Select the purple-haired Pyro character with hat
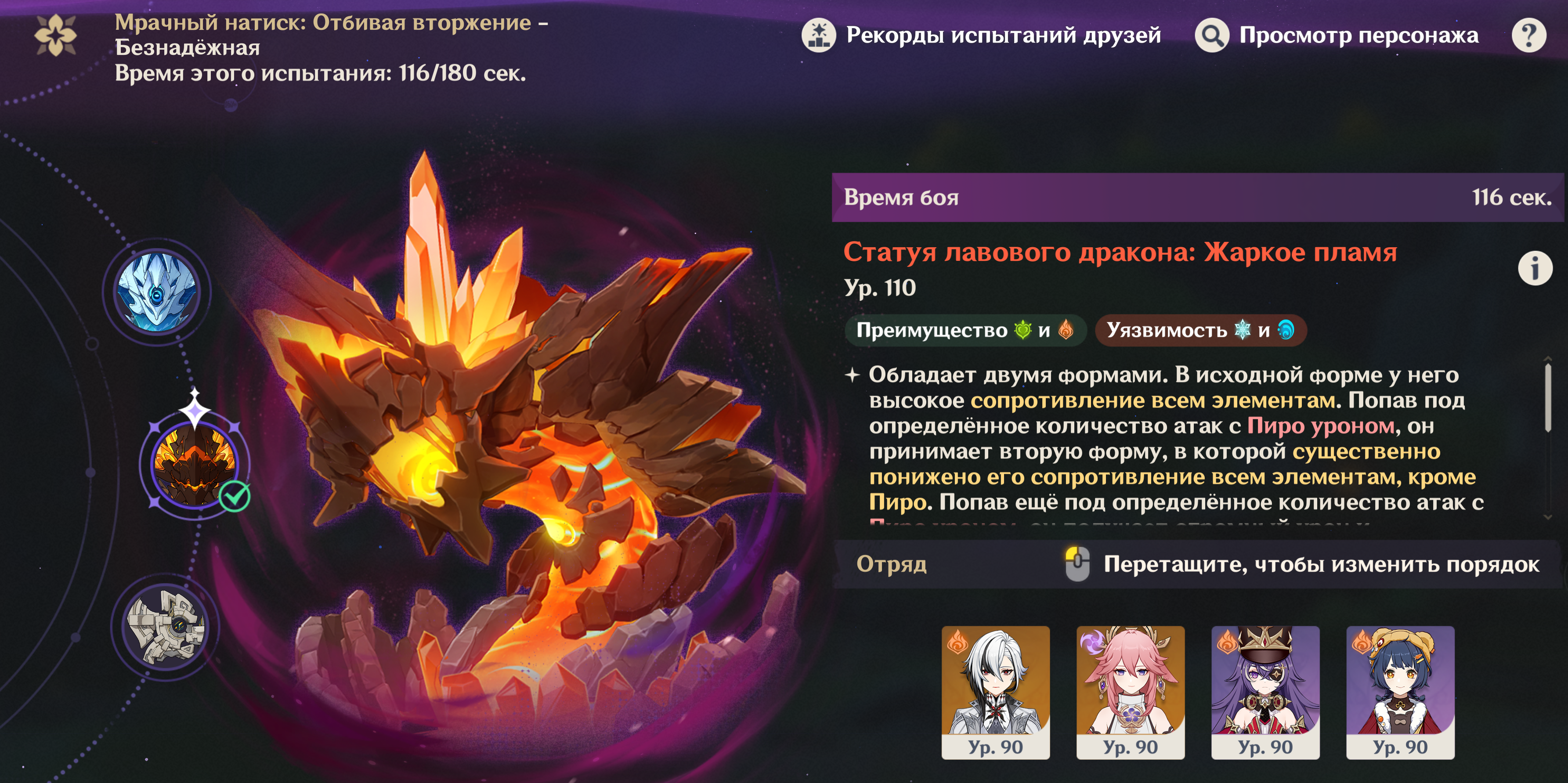 click(x=1265, y=693)
